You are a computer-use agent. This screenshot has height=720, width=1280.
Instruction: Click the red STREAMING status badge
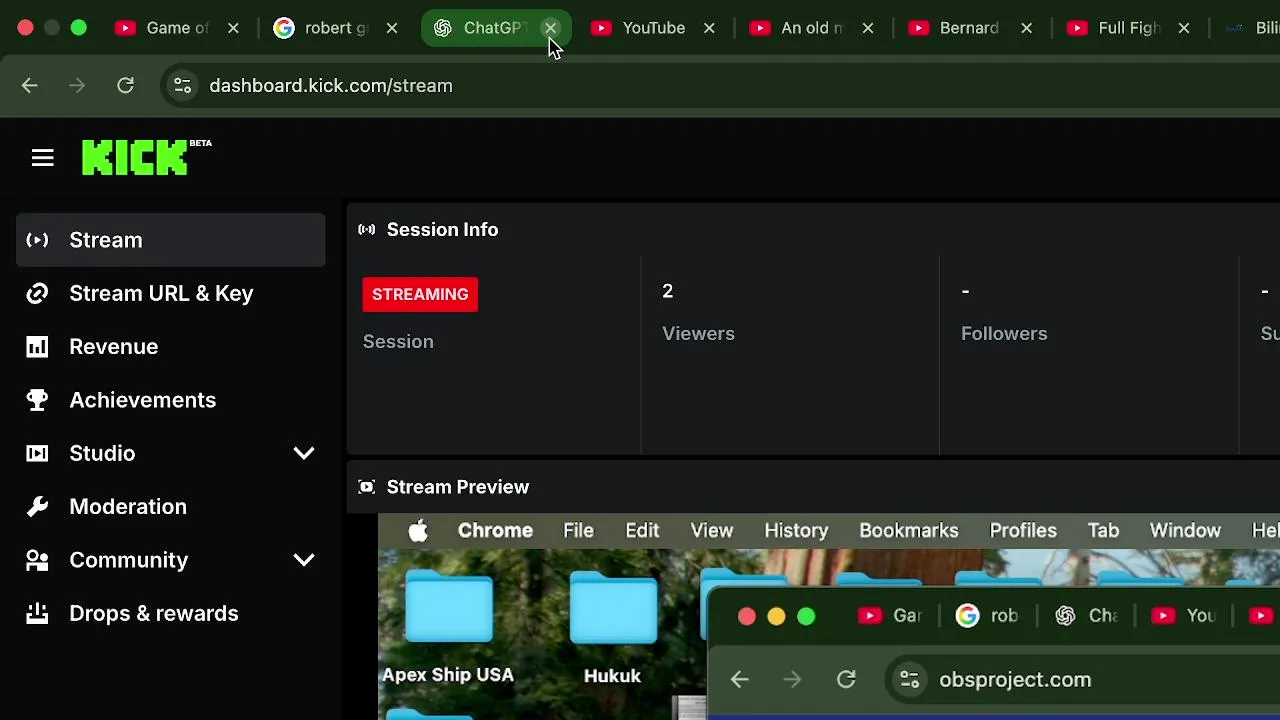(420, 294)
